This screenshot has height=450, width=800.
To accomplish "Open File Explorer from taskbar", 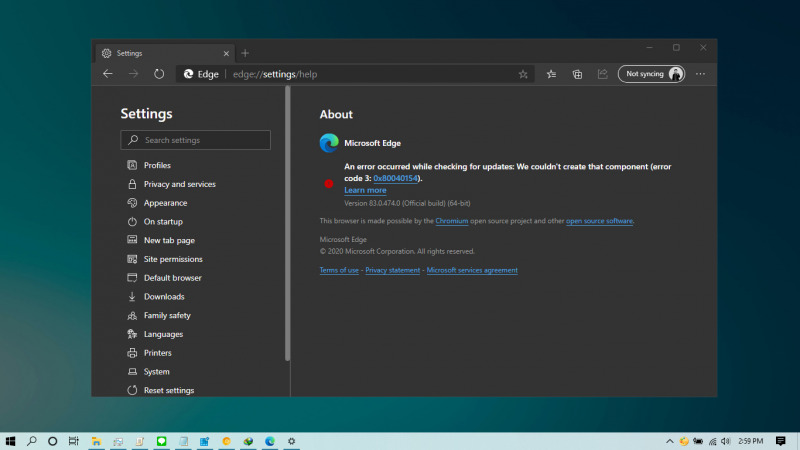I will coord(96,441).
